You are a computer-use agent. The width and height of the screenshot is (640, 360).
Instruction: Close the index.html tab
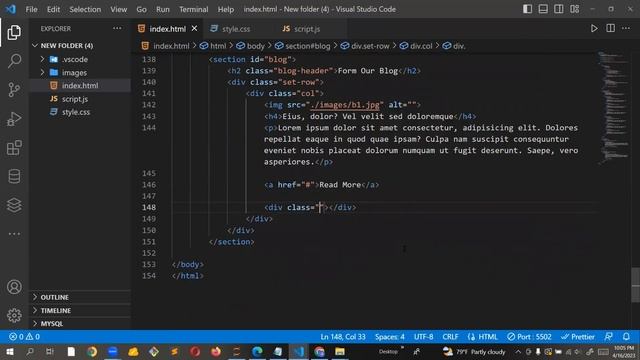coord(194,28)
